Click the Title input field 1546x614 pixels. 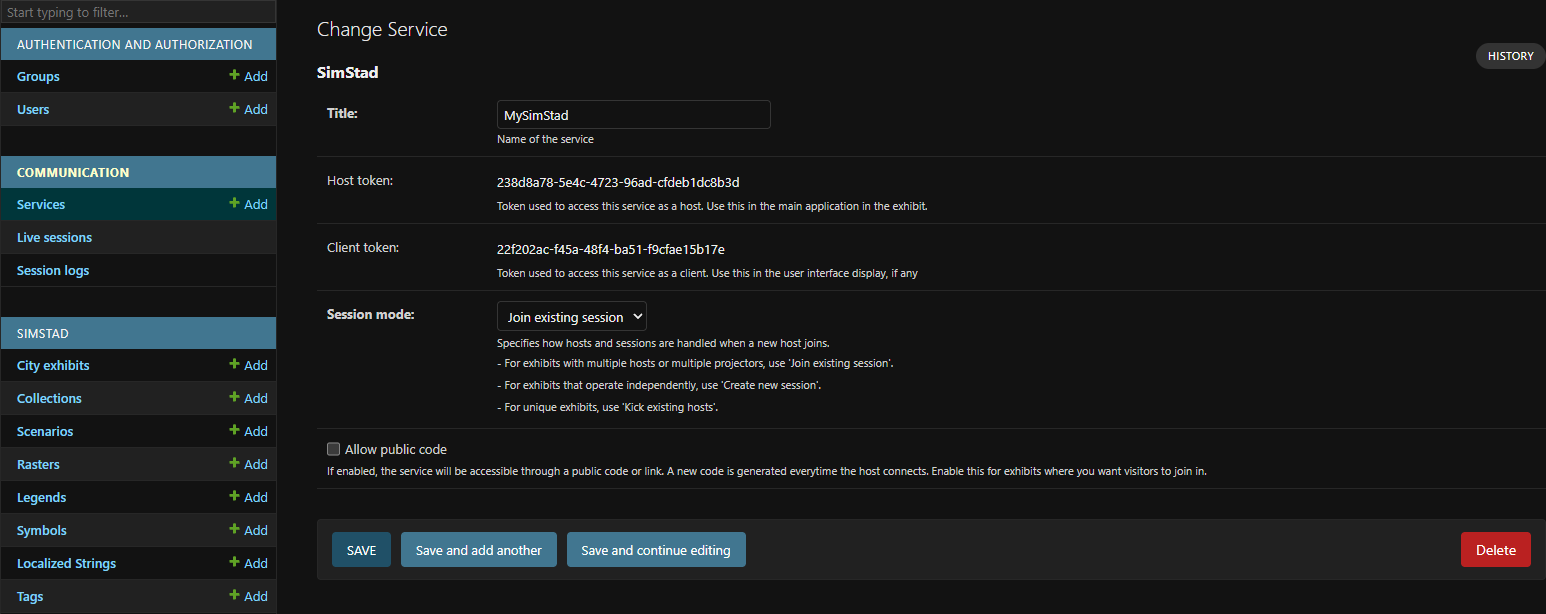click(x=634, y=115)
